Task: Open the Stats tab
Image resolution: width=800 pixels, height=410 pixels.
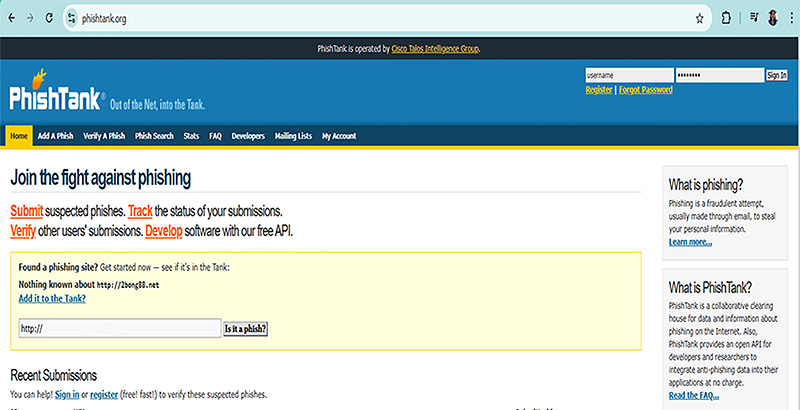Action: (x=191, y=136)
